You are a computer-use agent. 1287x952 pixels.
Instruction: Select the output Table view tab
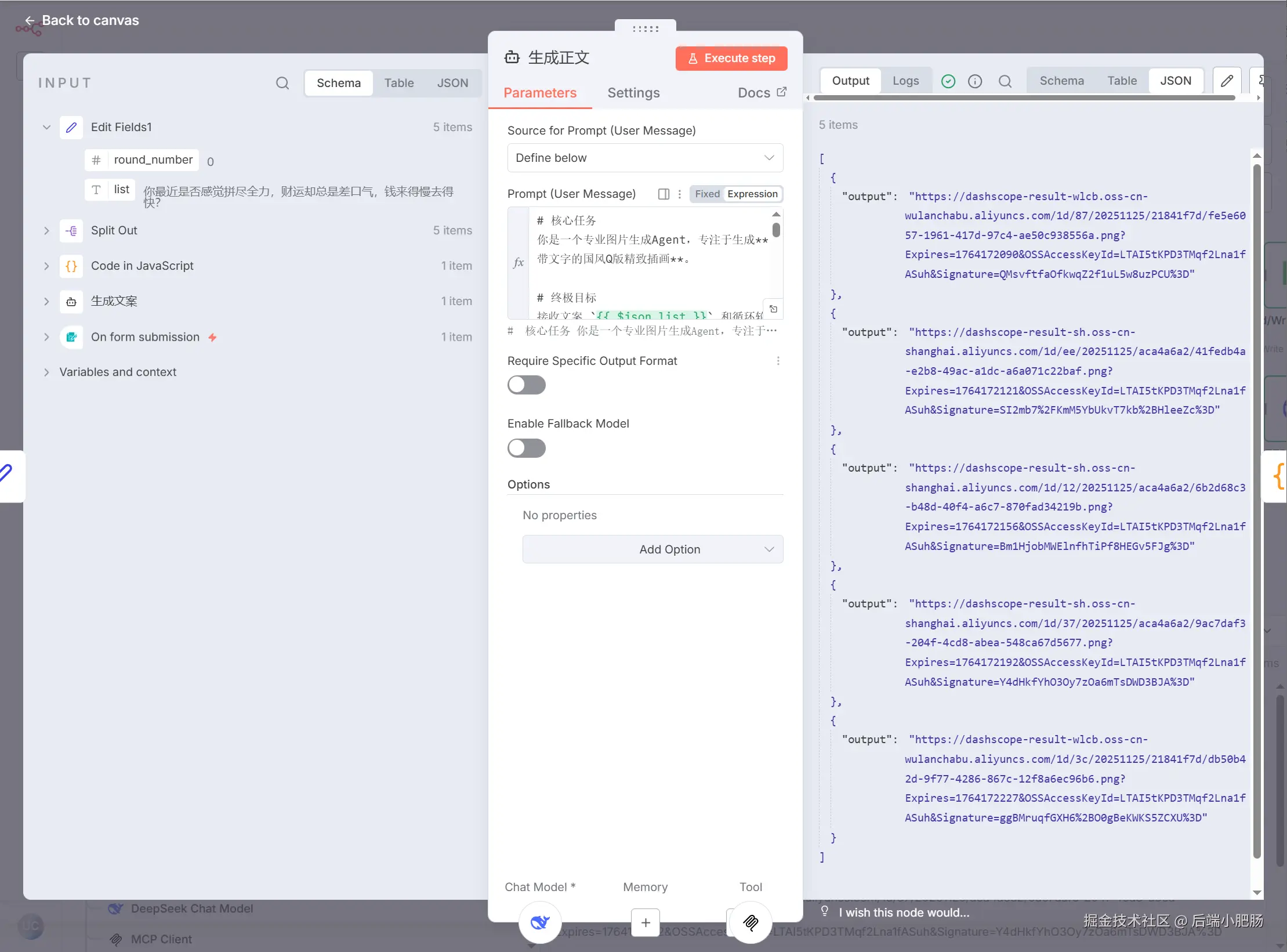pyautogui.click(x=1122, y=81)
